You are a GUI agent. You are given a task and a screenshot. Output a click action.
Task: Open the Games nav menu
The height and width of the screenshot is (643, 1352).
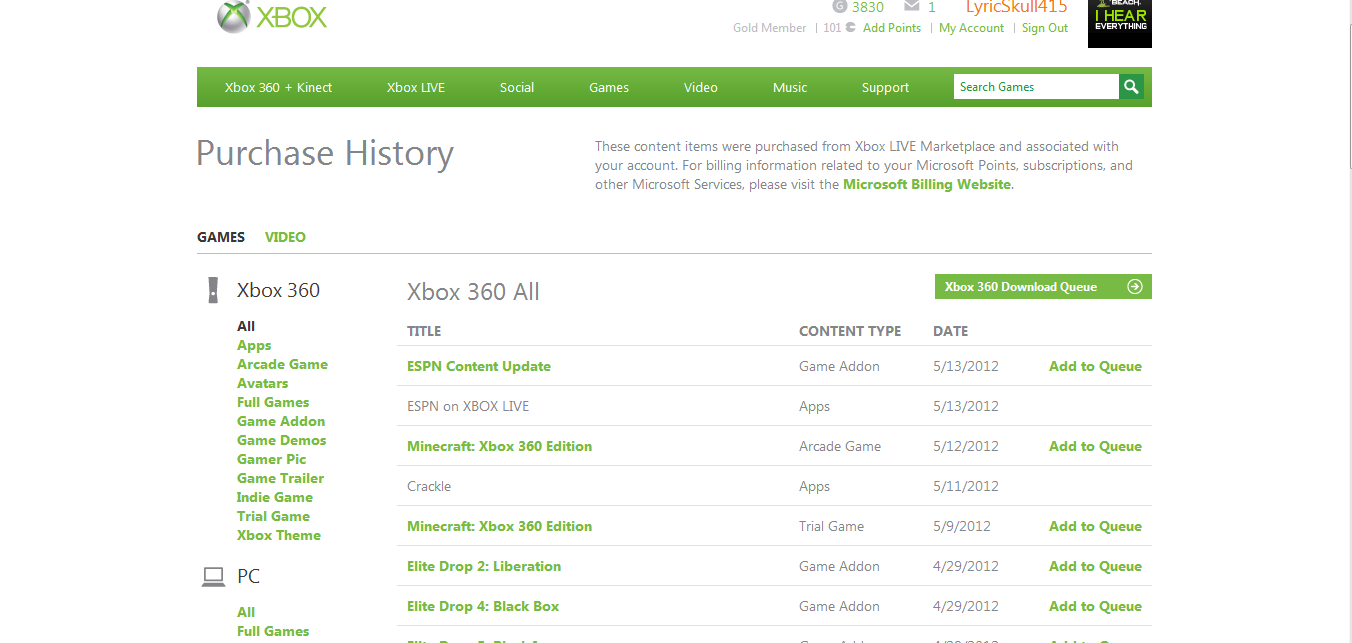pyautogui.click(x=609, y=87)
